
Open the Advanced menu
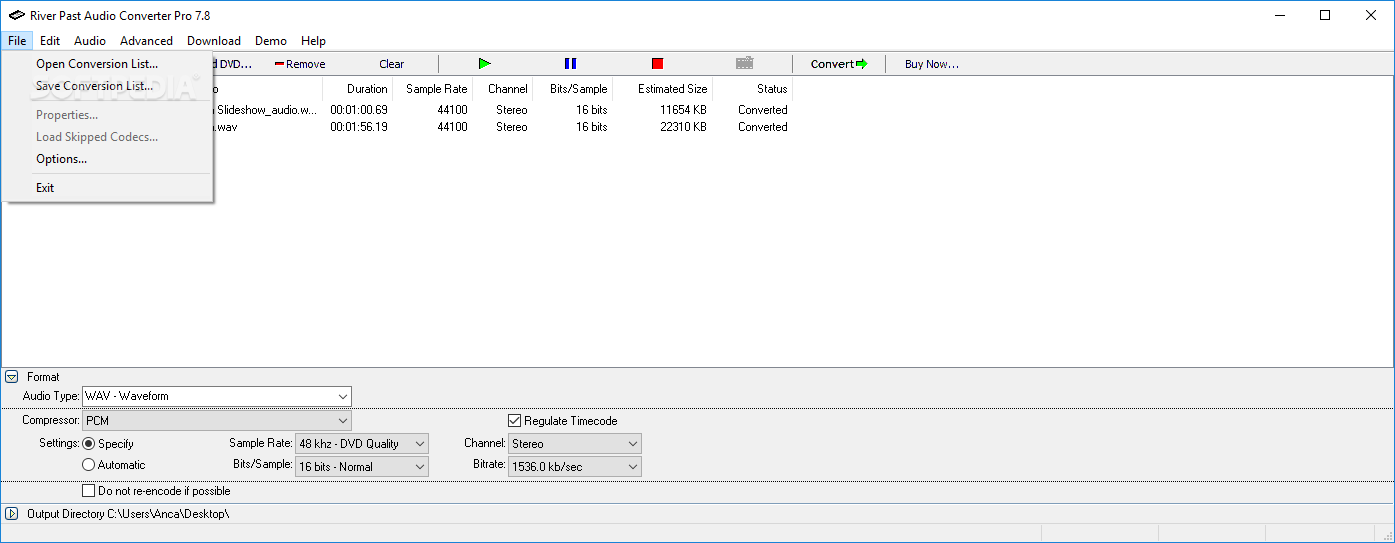[146, 41]
